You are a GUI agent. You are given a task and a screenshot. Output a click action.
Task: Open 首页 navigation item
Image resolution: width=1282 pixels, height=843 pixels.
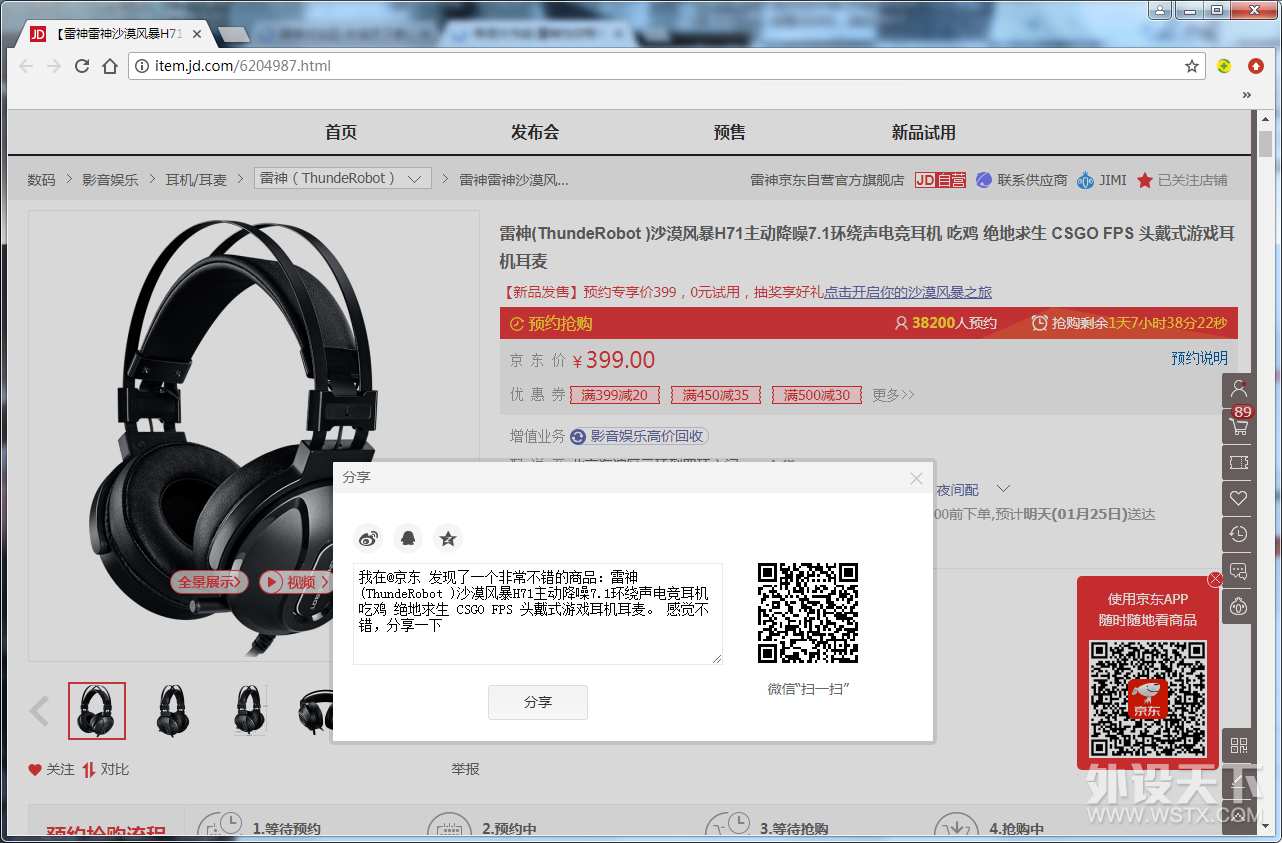[341, 132]
